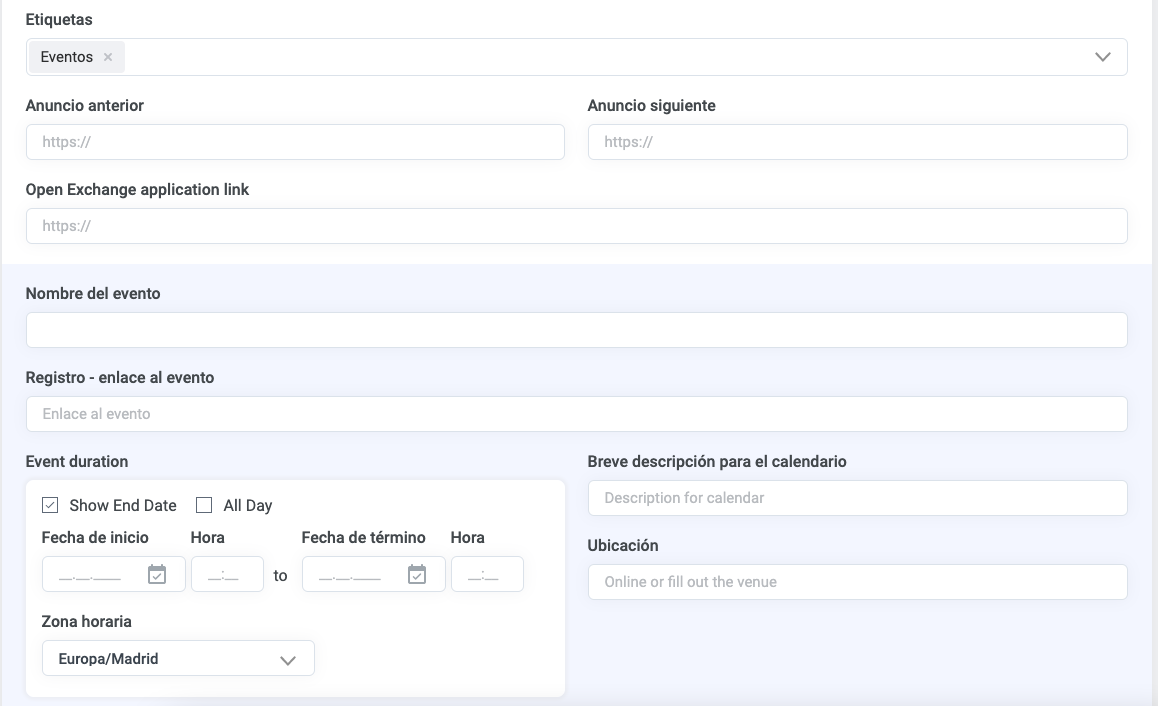Viewport: 1158px width, 706px height.
Task: Expand the Etiquetas dropdown chevron
Action: click(1102, 57)
